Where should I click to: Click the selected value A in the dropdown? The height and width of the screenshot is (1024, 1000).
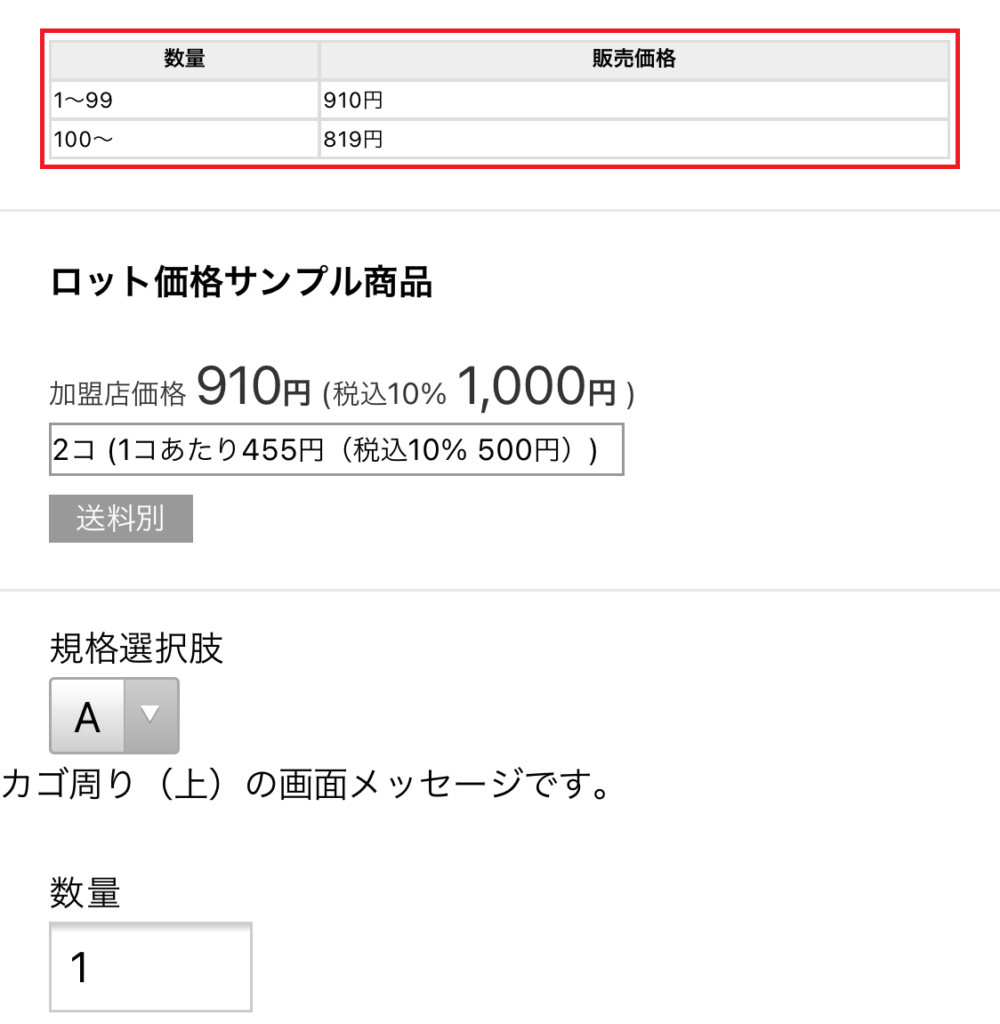(88, 716)
